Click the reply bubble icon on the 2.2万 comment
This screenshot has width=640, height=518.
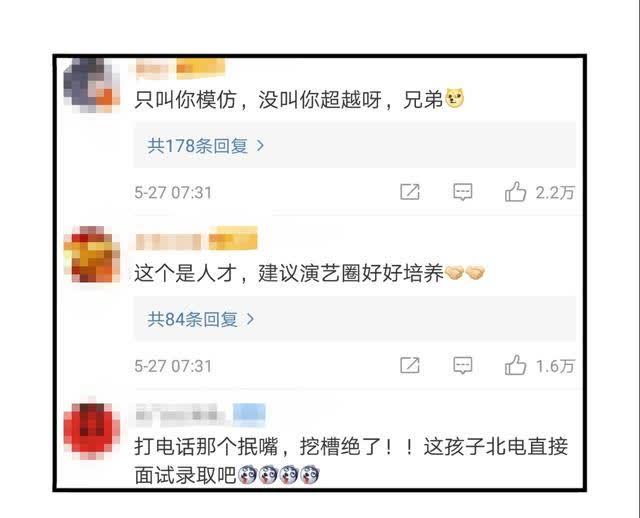462,192
